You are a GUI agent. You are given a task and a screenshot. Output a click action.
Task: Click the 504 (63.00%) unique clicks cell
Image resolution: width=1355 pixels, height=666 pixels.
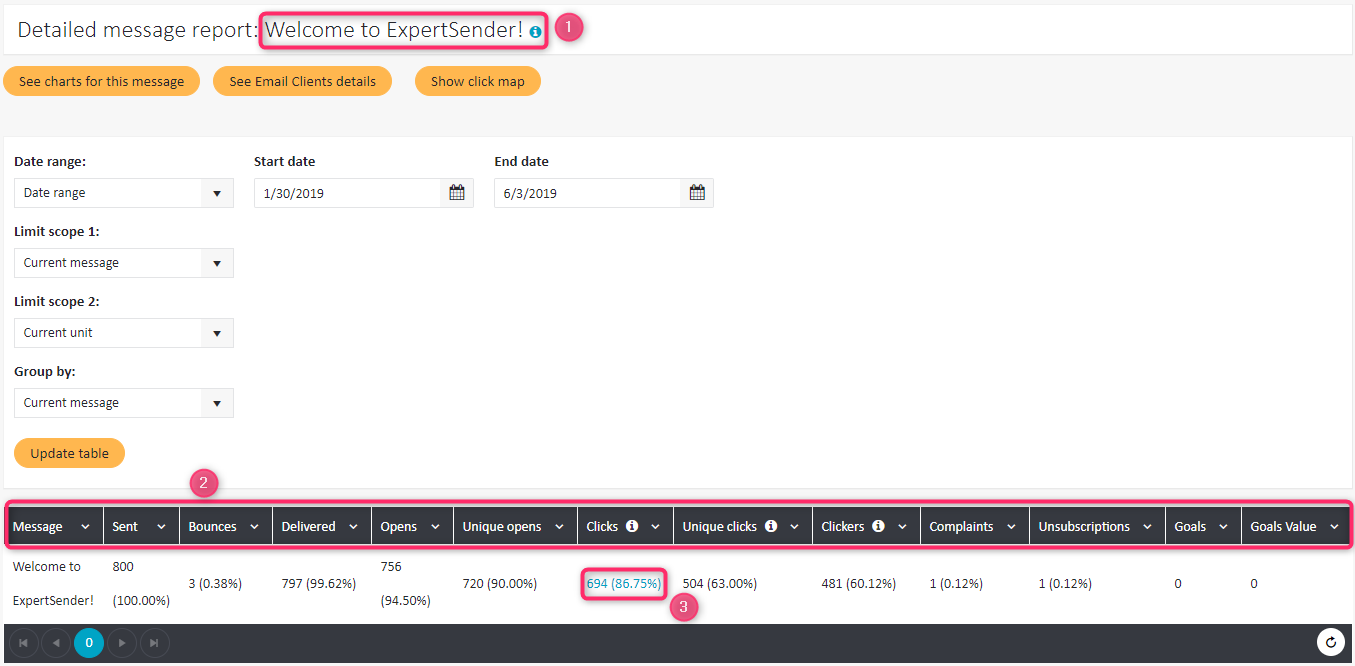(719, 583)
